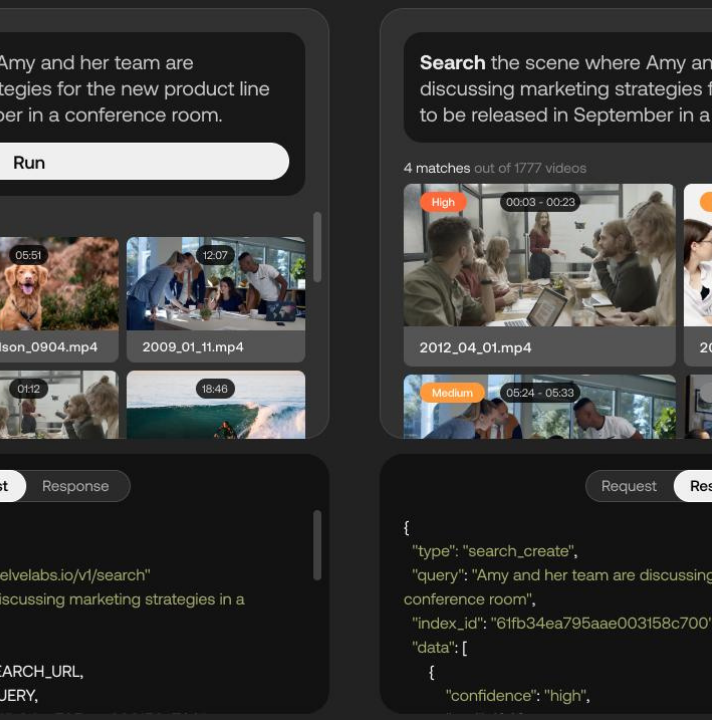The width and height of the screenshot is (712, 720).
Task: Click the High confidence badge
Action: point(443,202)
